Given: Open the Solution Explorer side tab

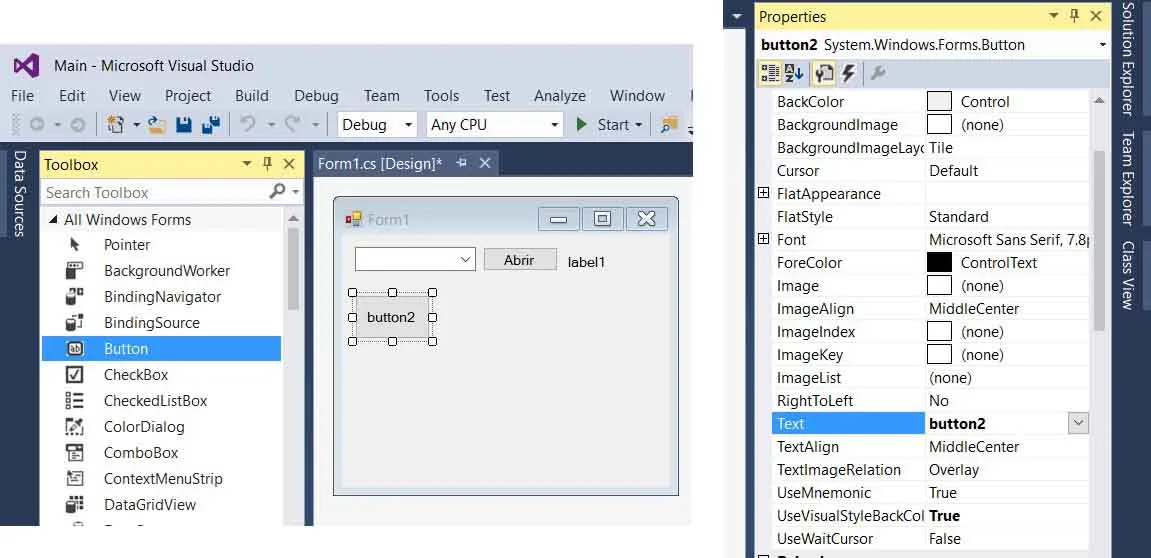Looking at the screenshot, I should pos(1128,59).
